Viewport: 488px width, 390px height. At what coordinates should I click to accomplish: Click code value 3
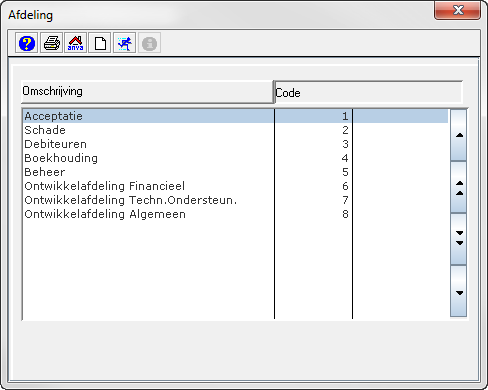[345, 144]
